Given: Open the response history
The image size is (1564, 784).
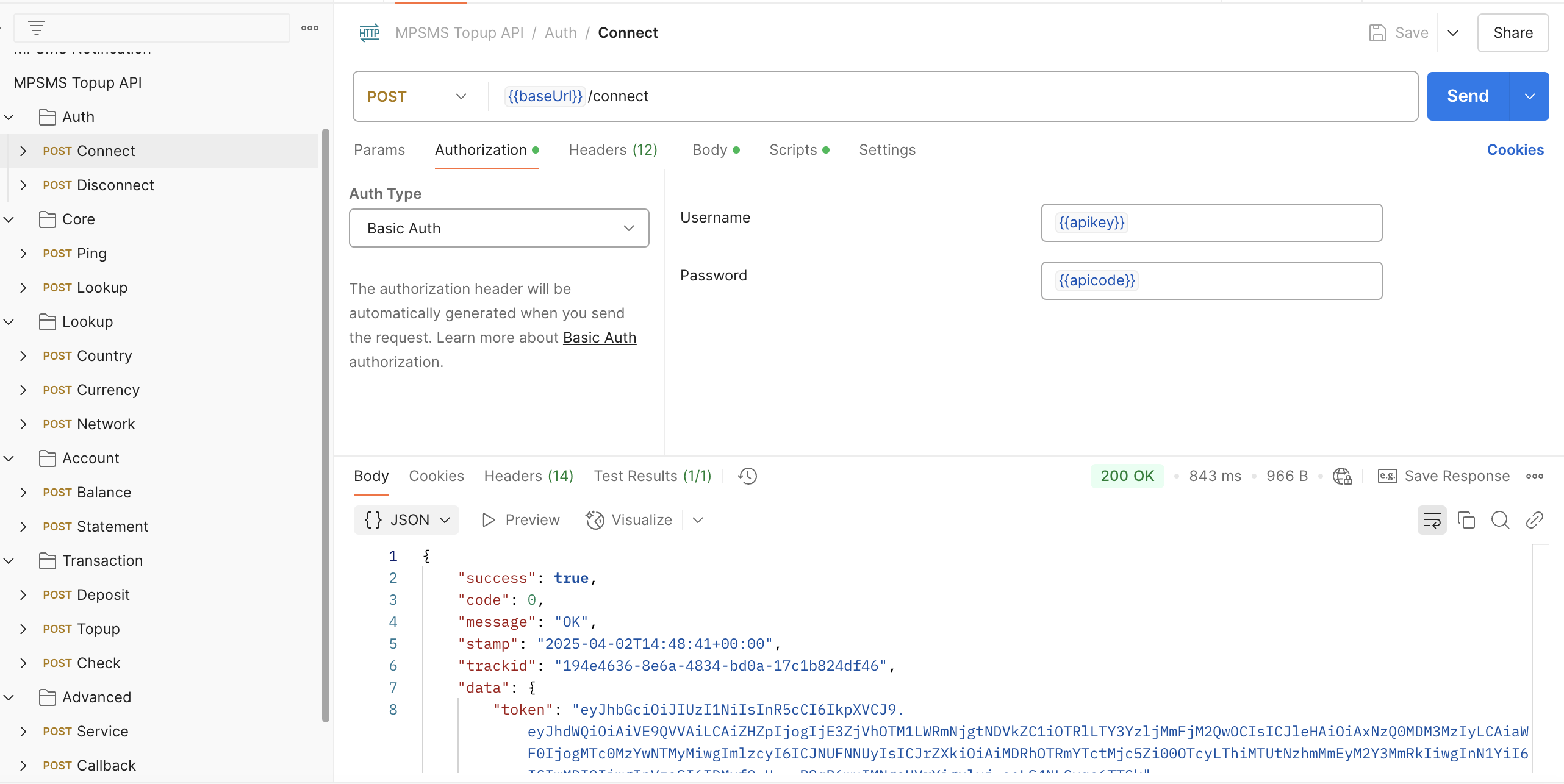Looking at the screenshot, I should point(747,476).
